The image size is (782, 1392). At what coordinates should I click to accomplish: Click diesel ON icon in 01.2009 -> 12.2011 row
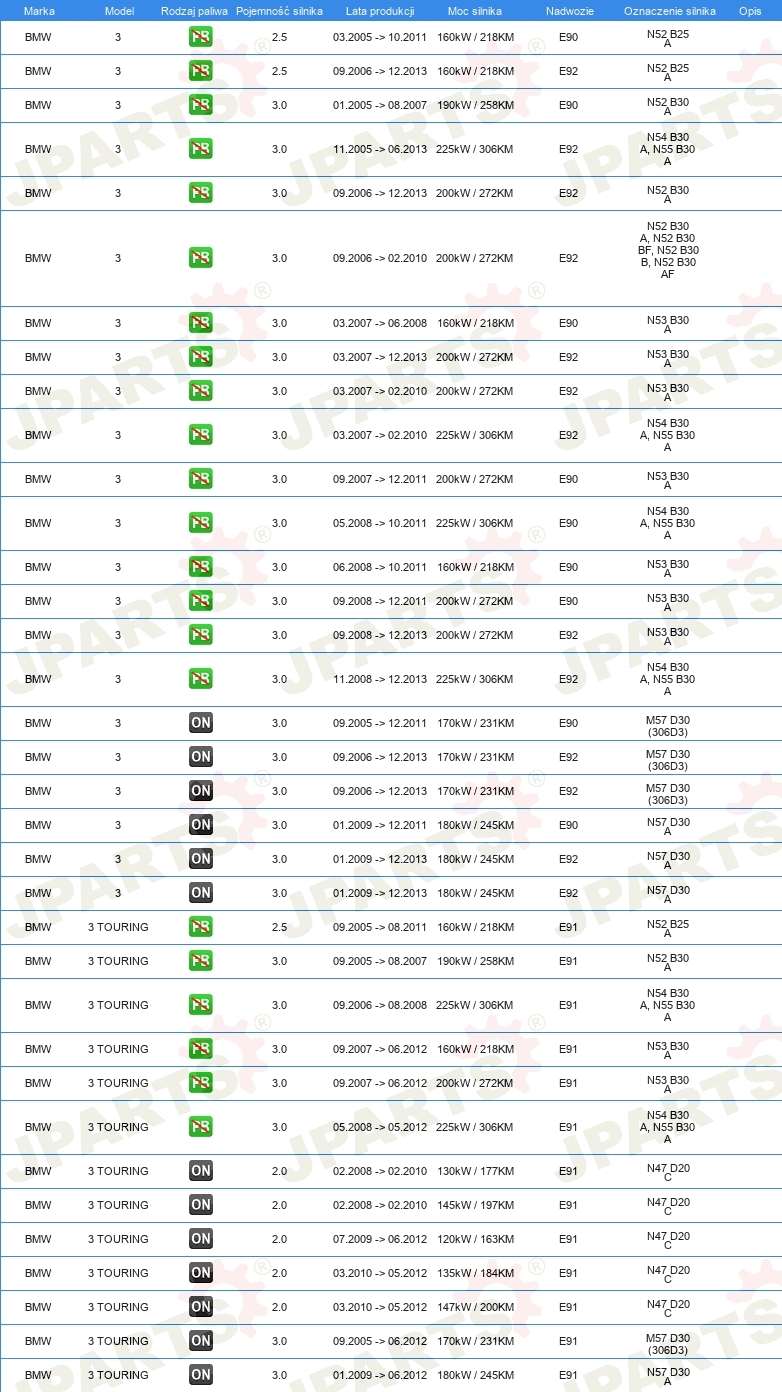coord(201,826)
